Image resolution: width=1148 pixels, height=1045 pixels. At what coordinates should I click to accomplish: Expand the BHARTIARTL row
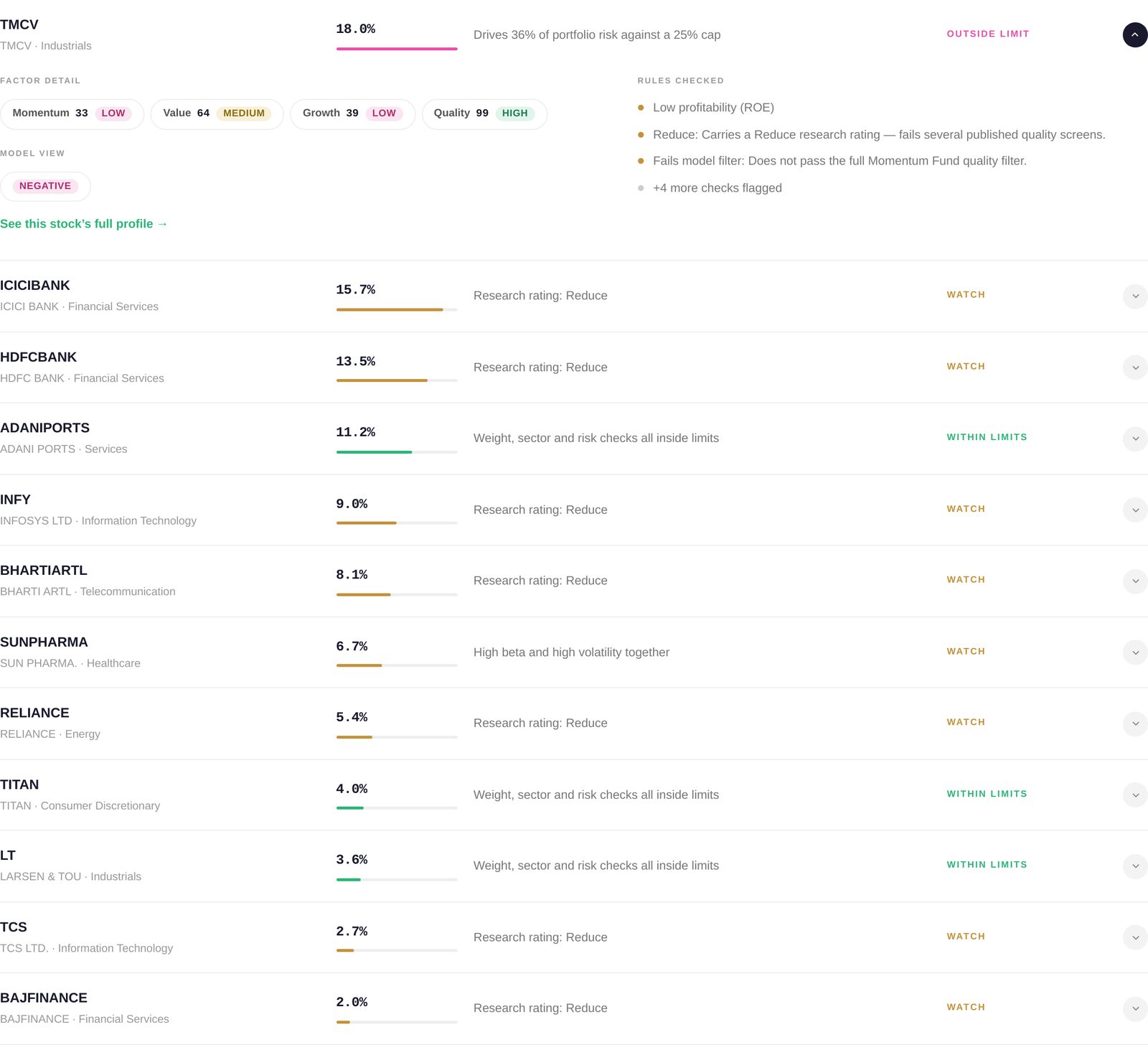point(1134,581)
